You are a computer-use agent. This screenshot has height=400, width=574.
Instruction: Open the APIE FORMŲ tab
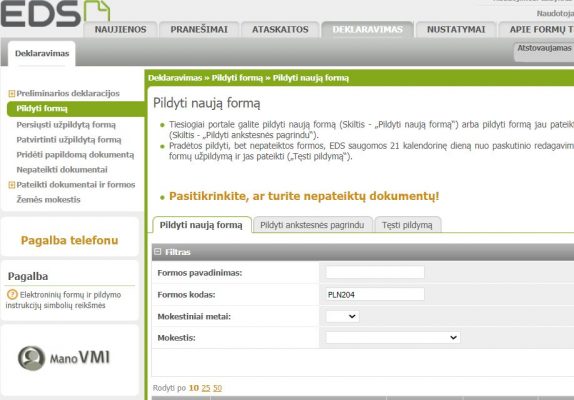click(x=537, y=29)
